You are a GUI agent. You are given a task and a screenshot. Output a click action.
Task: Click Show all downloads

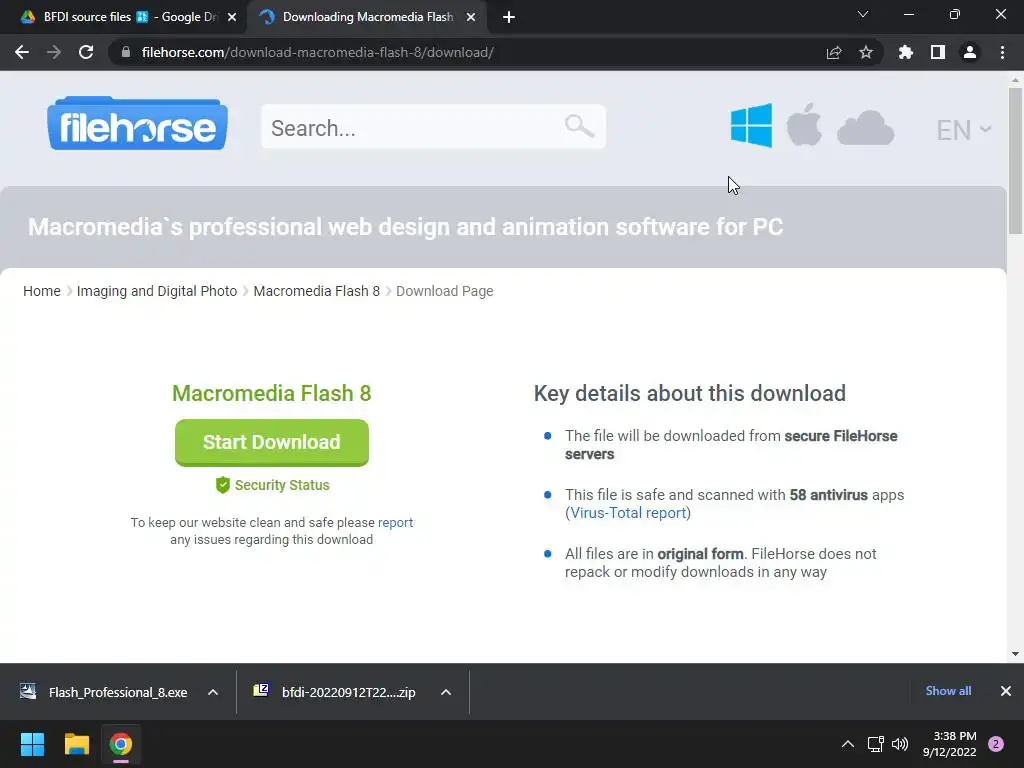click(x=948, y=691)
